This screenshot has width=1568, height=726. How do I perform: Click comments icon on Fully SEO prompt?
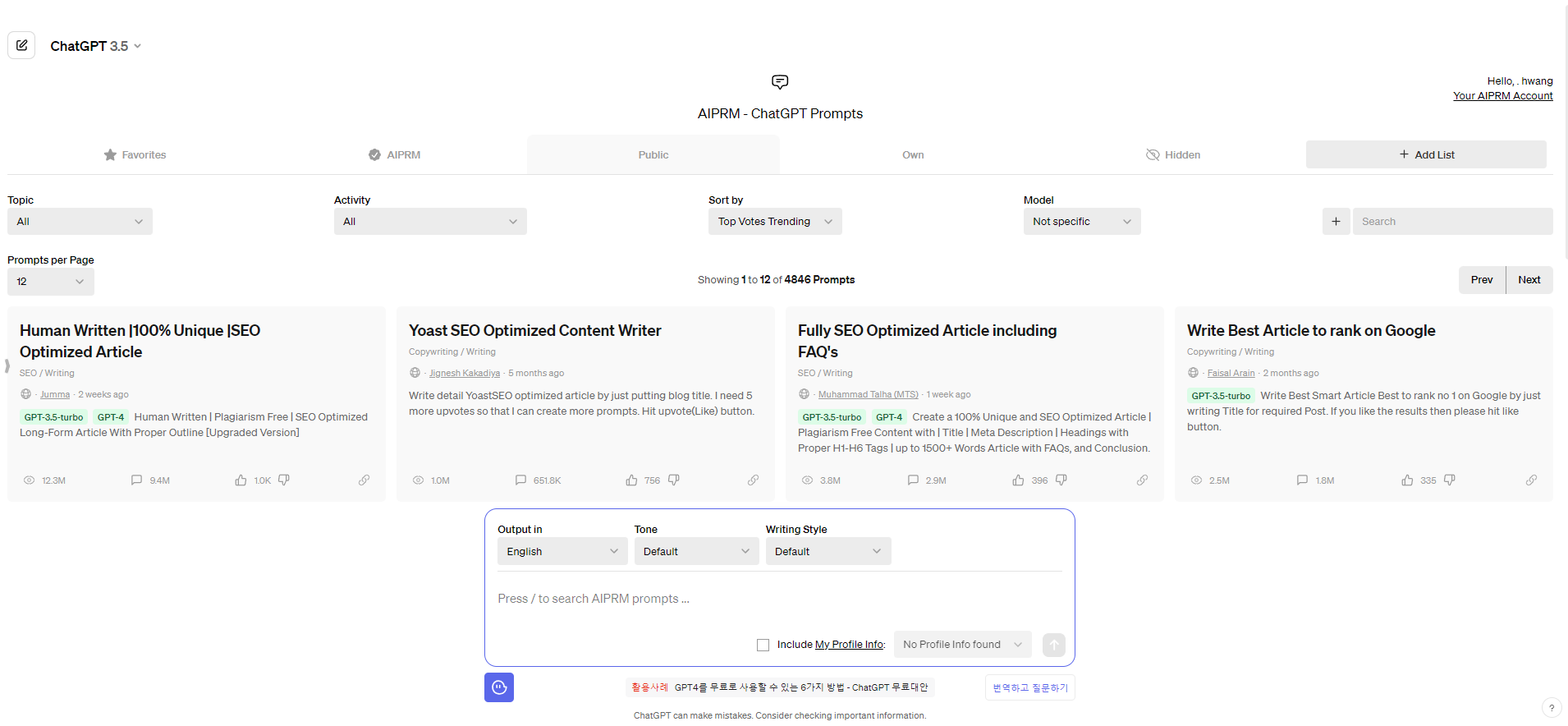click(913, 480)
